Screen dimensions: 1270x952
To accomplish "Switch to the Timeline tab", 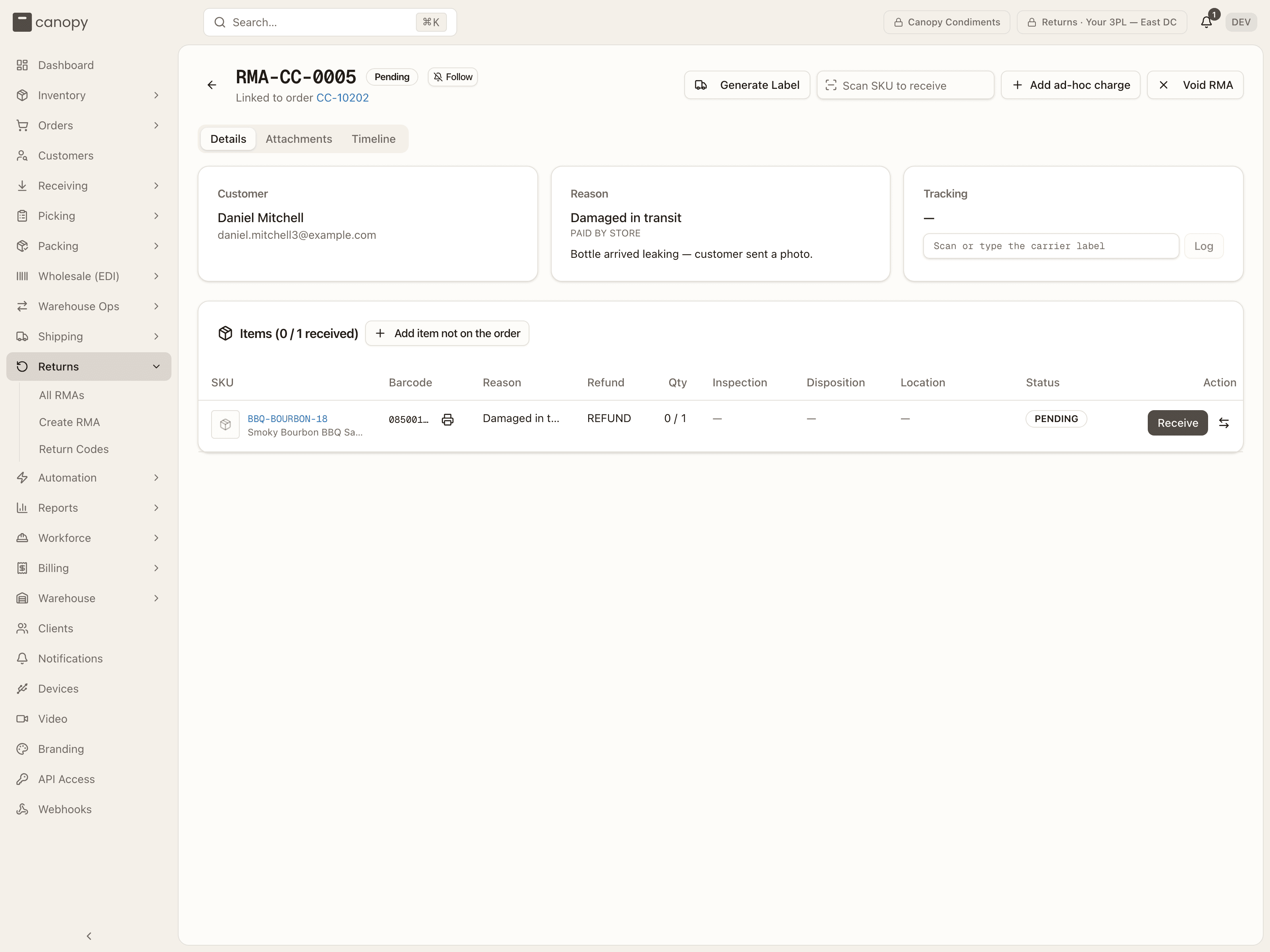I will [374, 139].
